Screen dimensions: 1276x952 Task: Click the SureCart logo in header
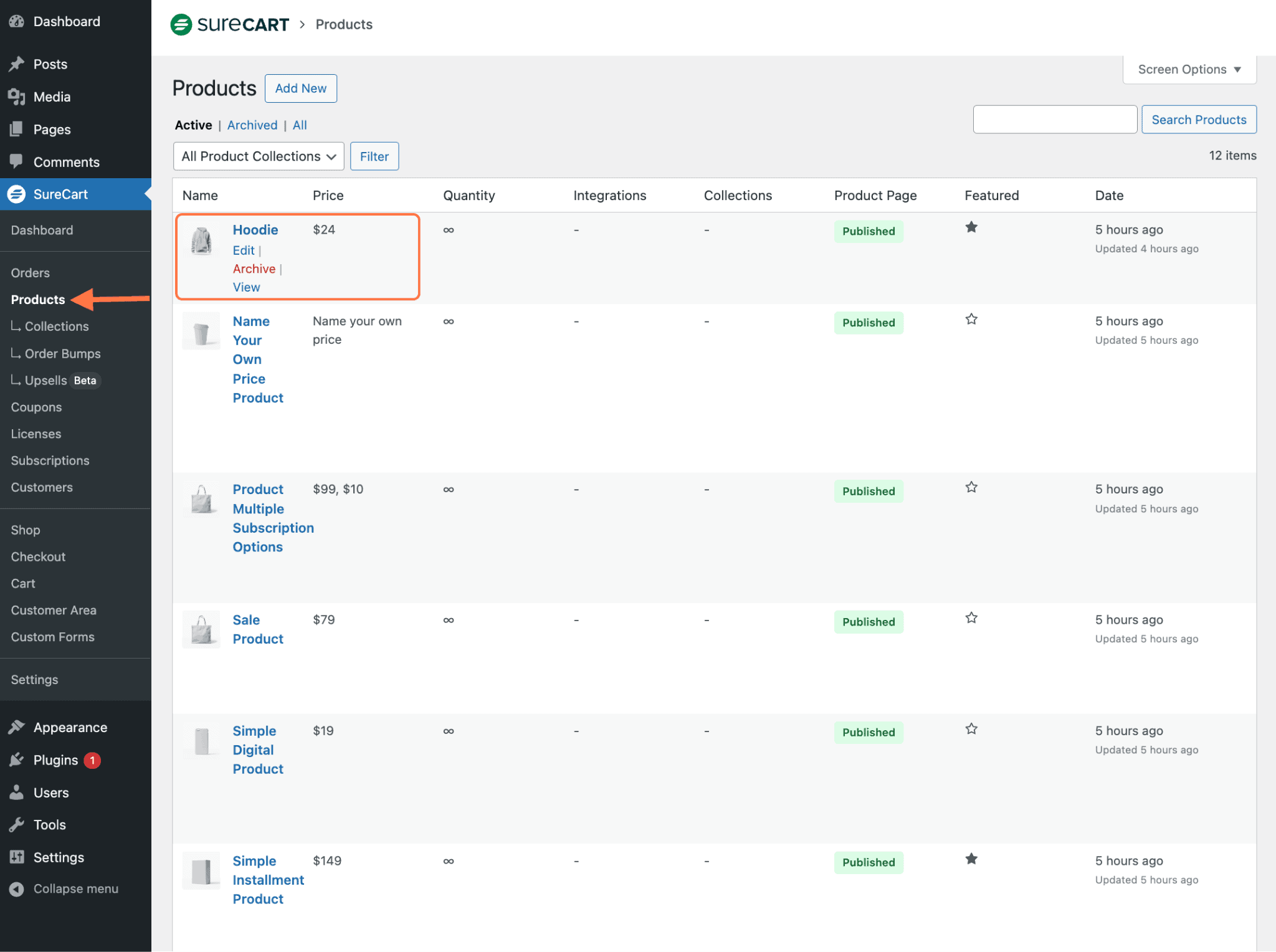coord(229,24)
